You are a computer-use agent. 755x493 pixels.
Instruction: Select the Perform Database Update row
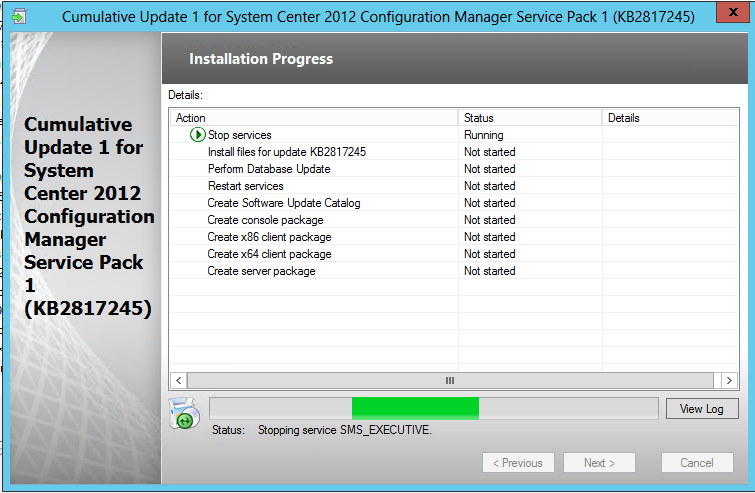click(454, 169)
